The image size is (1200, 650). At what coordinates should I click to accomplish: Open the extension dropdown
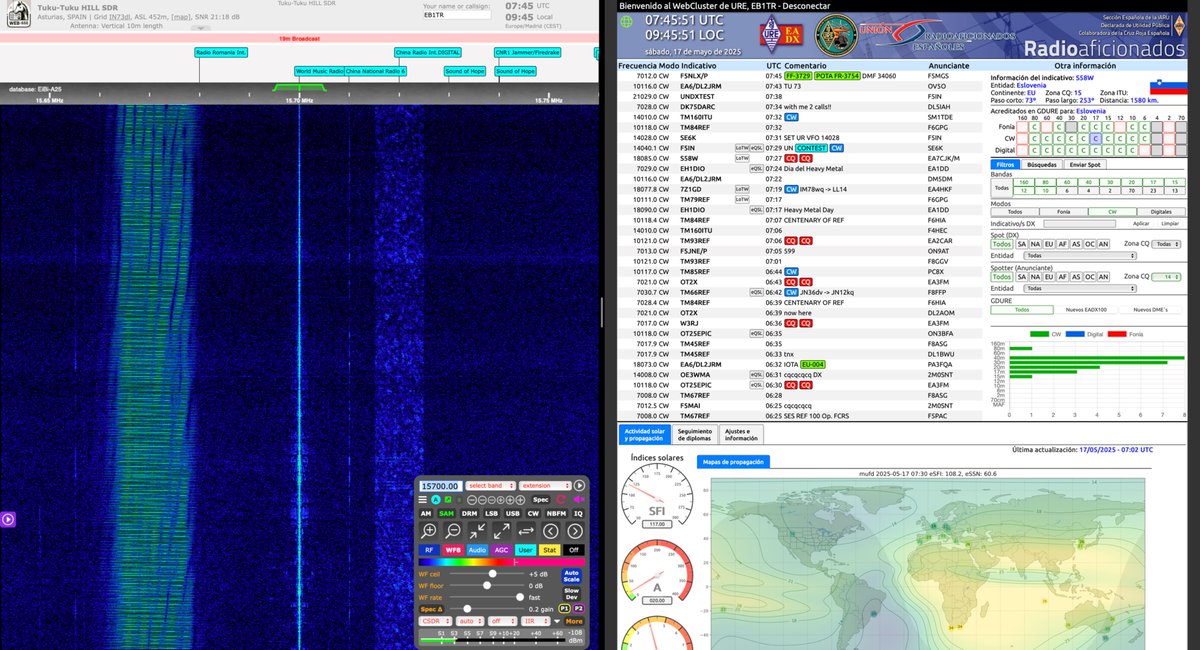tap(545, 486)
